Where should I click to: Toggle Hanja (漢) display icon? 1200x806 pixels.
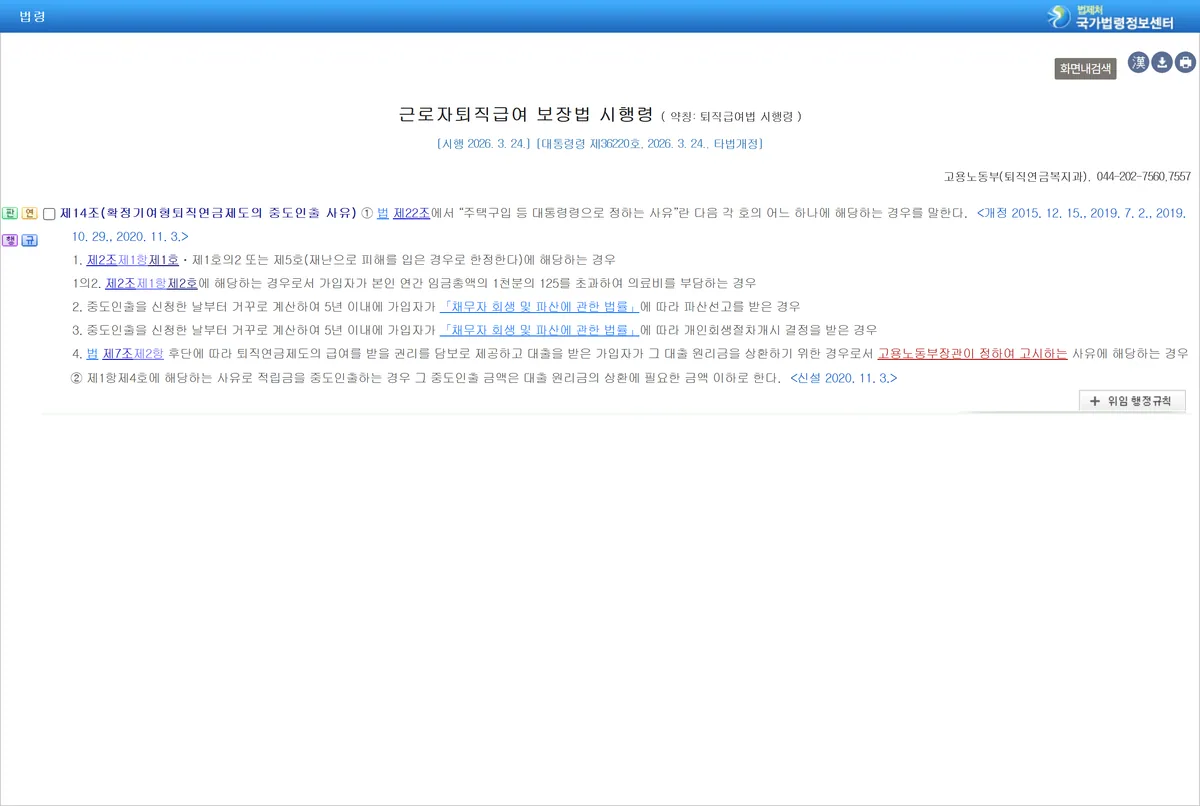pos(1138,63)
